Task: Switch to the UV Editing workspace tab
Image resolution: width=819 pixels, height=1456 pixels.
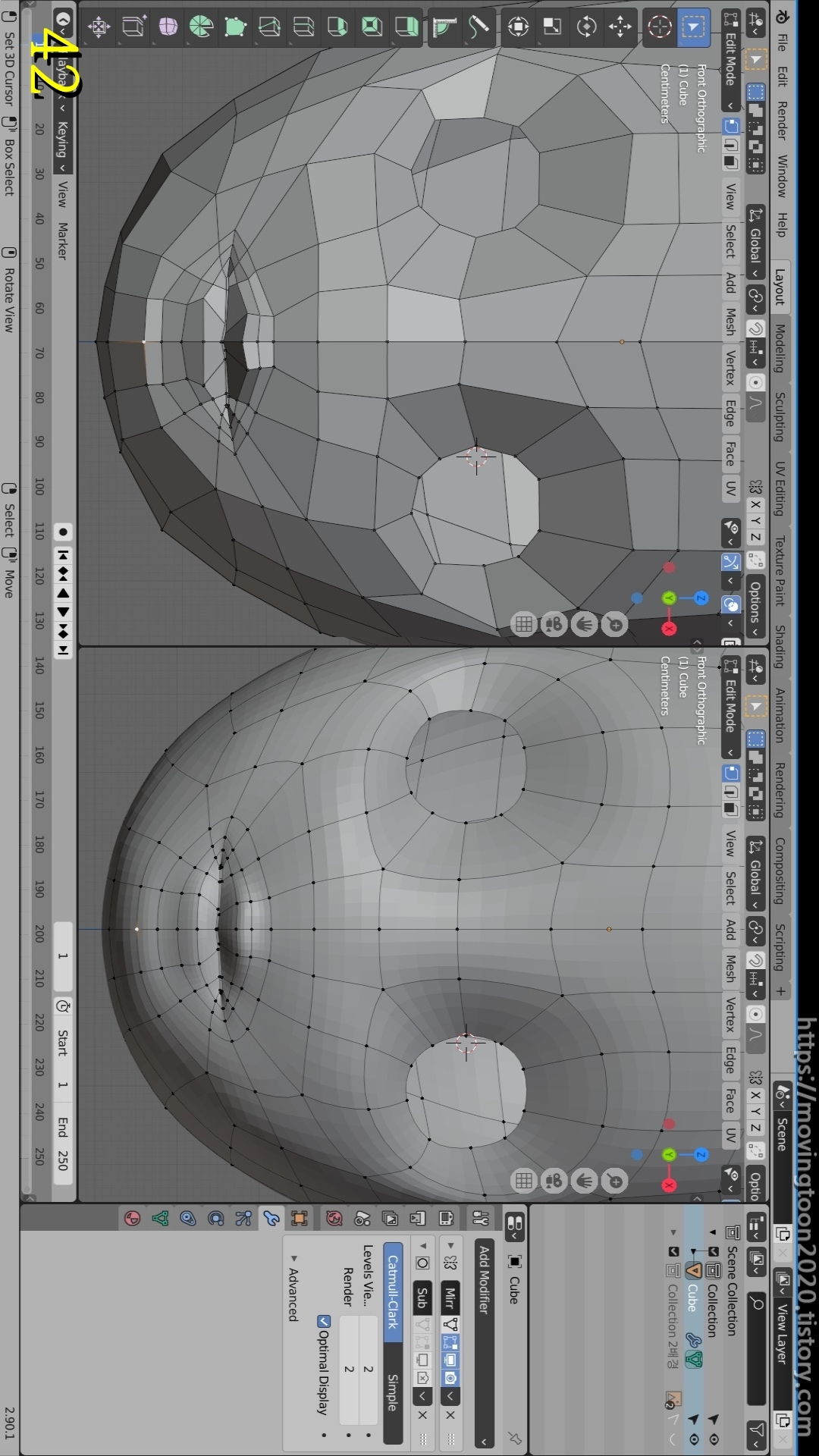Action: click(780, 488)
